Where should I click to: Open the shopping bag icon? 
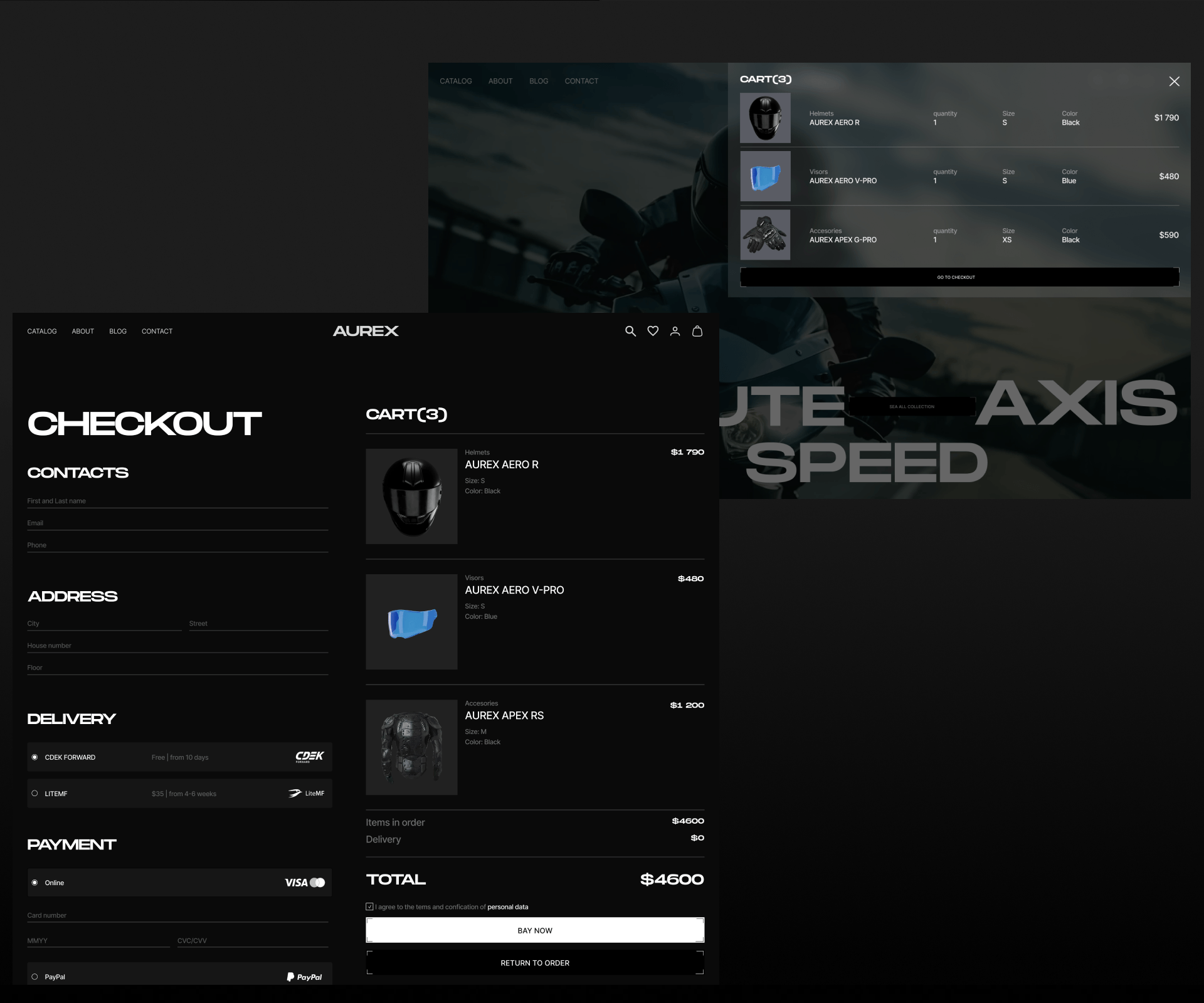point(697,331)
